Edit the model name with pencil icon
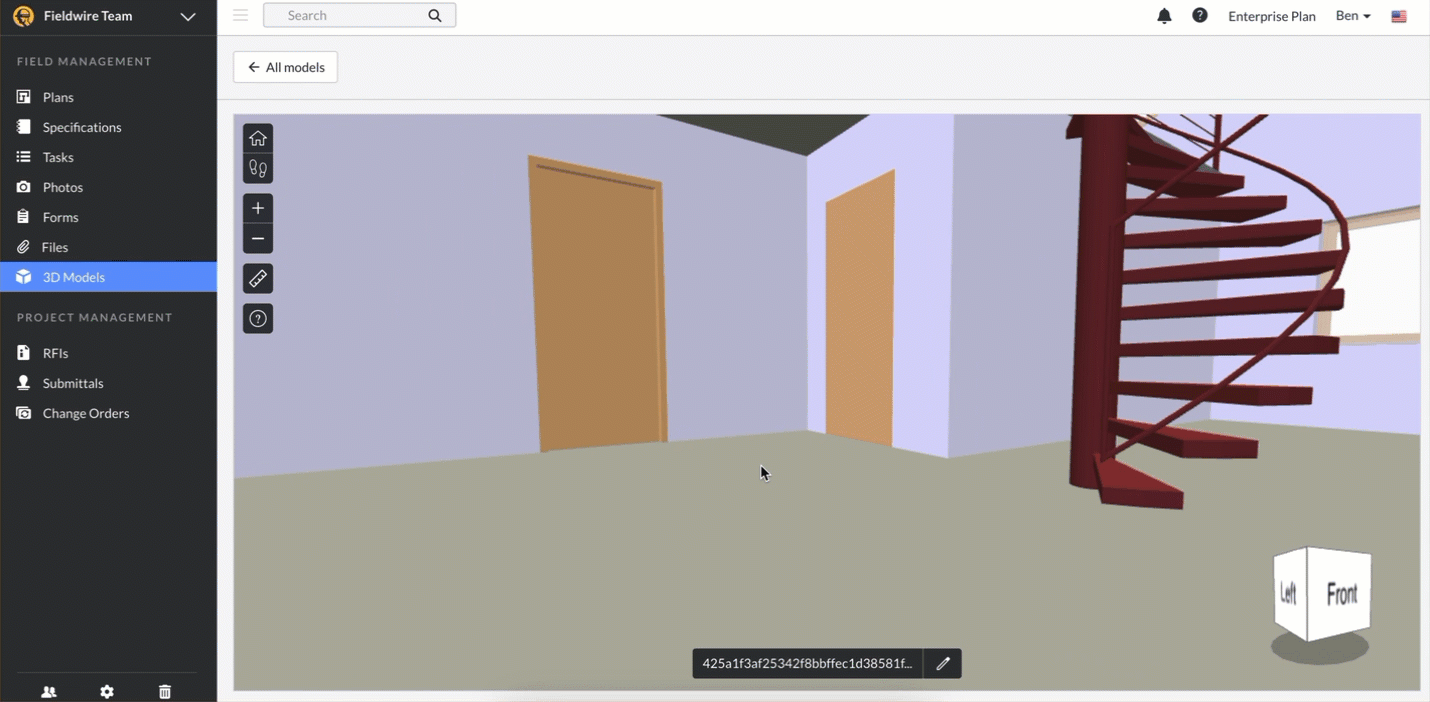Screen dimensions: 1430x702 pos(941,663)
